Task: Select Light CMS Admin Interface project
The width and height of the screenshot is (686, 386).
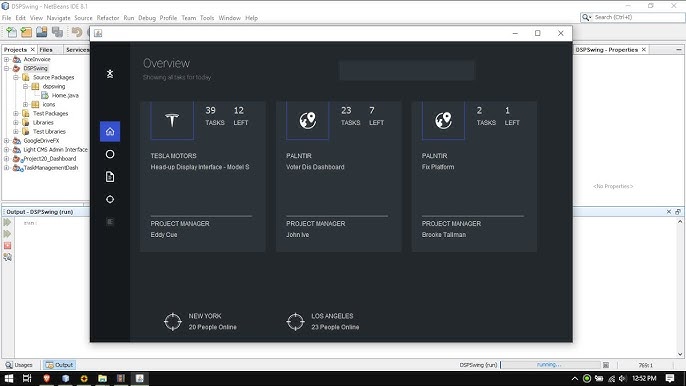Action: click(x=56, y=150)
